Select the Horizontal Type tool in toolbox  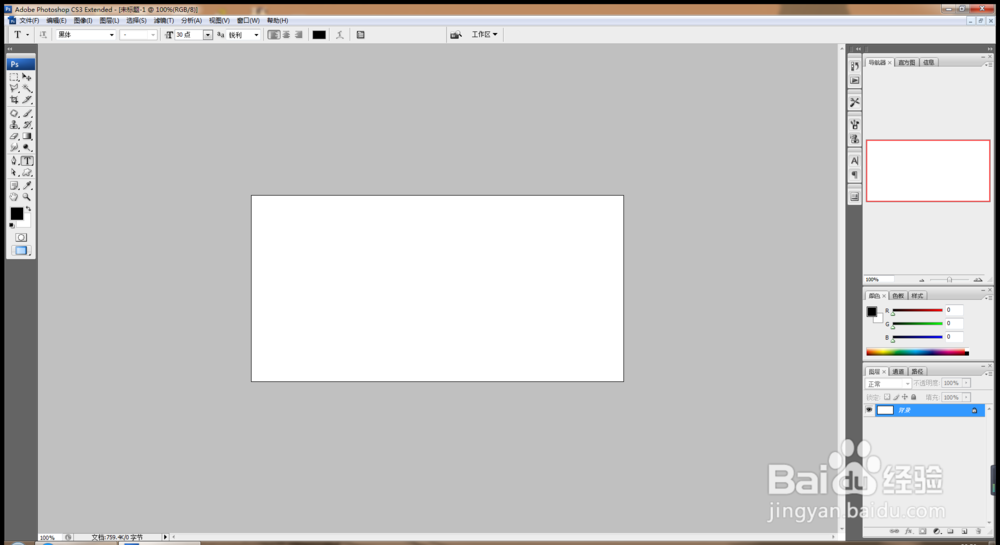tap(27, 161)
